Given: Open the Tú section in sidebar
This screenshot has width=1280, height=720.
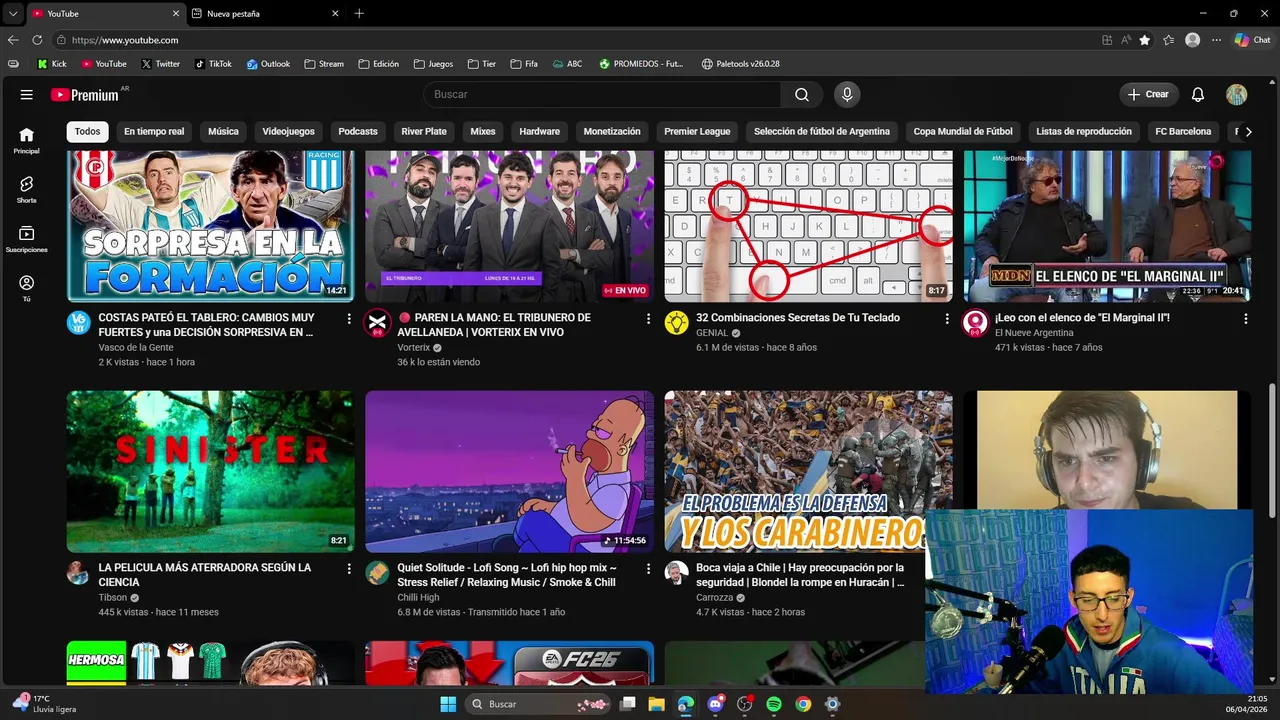Looking at the screenshot, I should [x=27, y=288].
